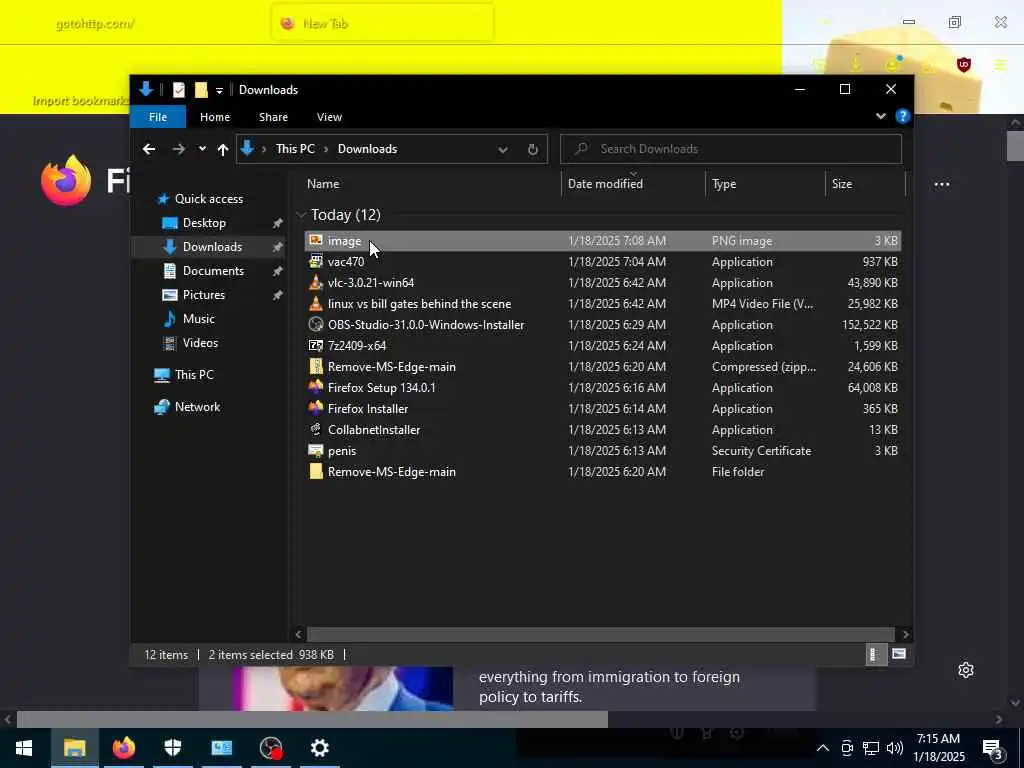The image size is (1024, 768).
Task: Open the Home ribbon tab
Action: tap(215, 117)
